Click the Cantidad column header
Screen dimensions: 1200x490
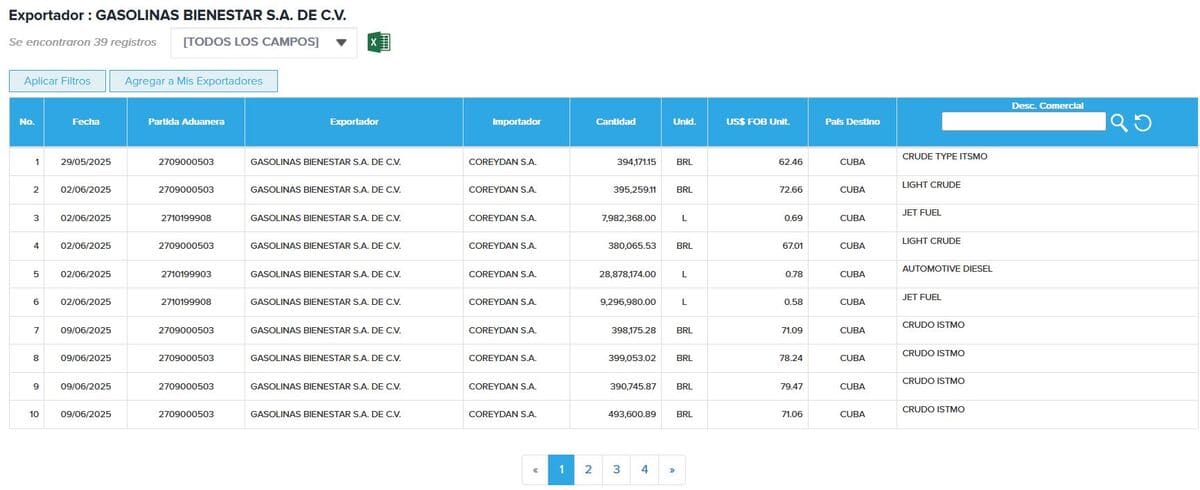point(616,122)
